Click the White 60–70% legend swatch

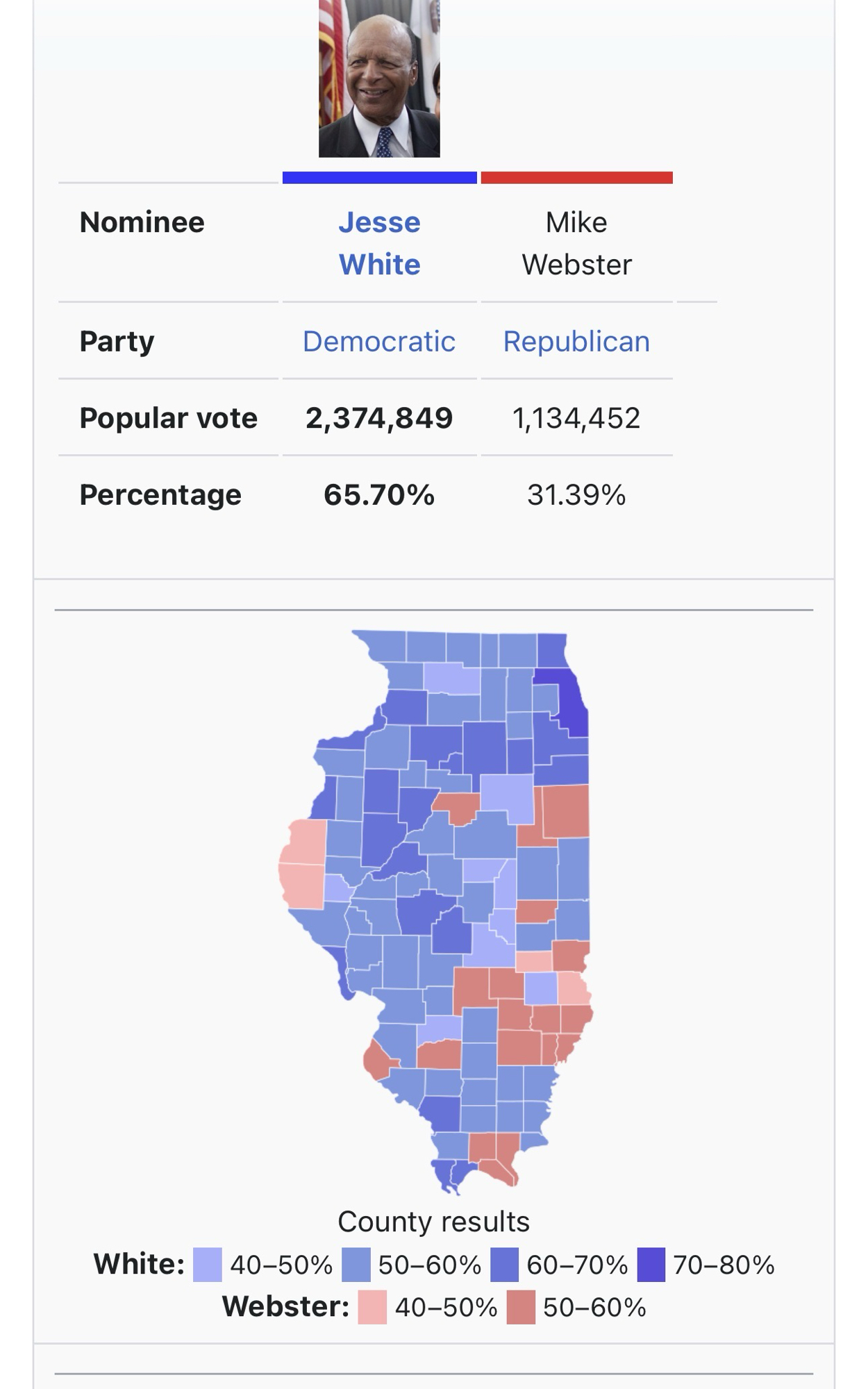click(x=504, y=1265)
